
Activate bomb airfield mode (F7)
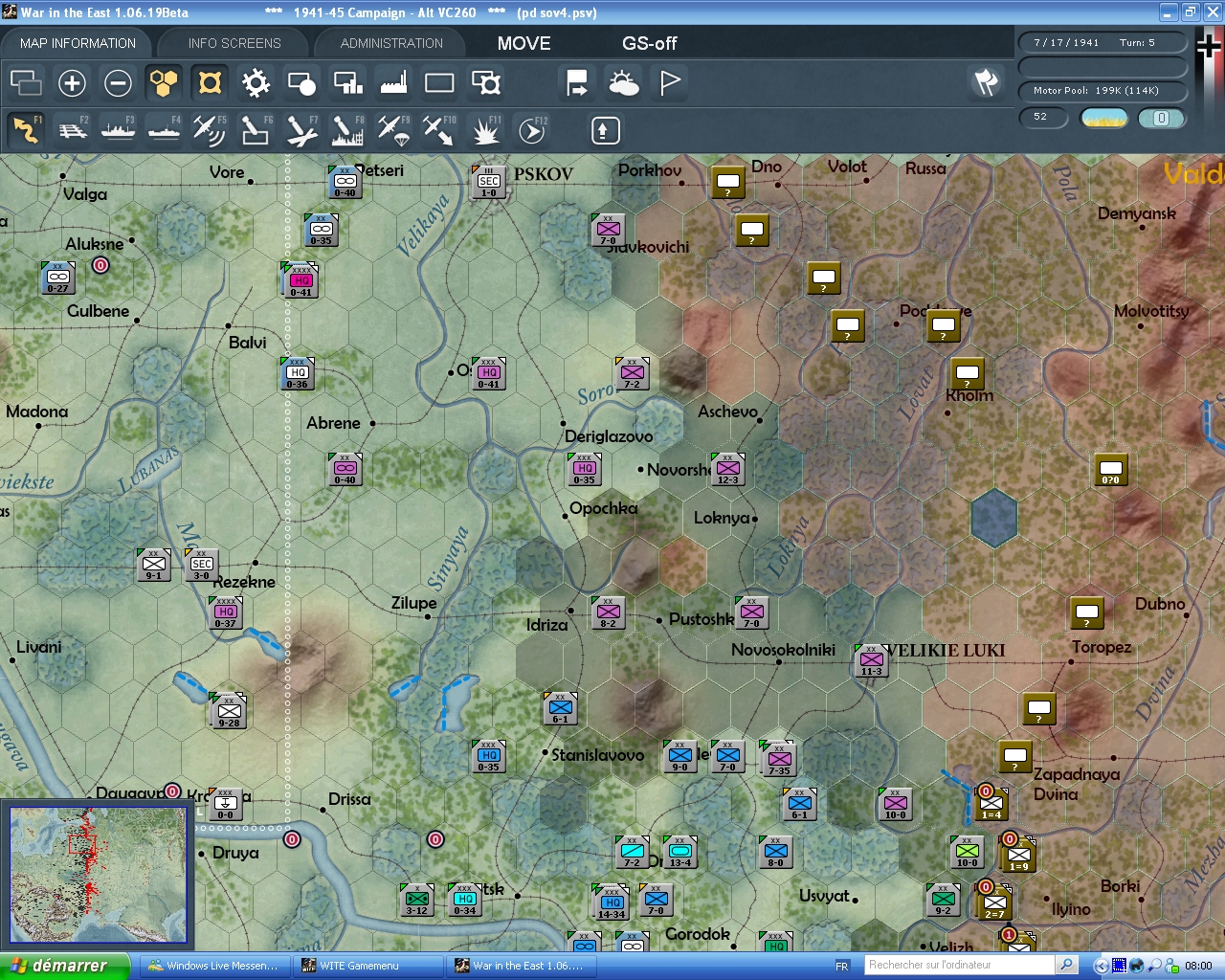pos(301,130)
